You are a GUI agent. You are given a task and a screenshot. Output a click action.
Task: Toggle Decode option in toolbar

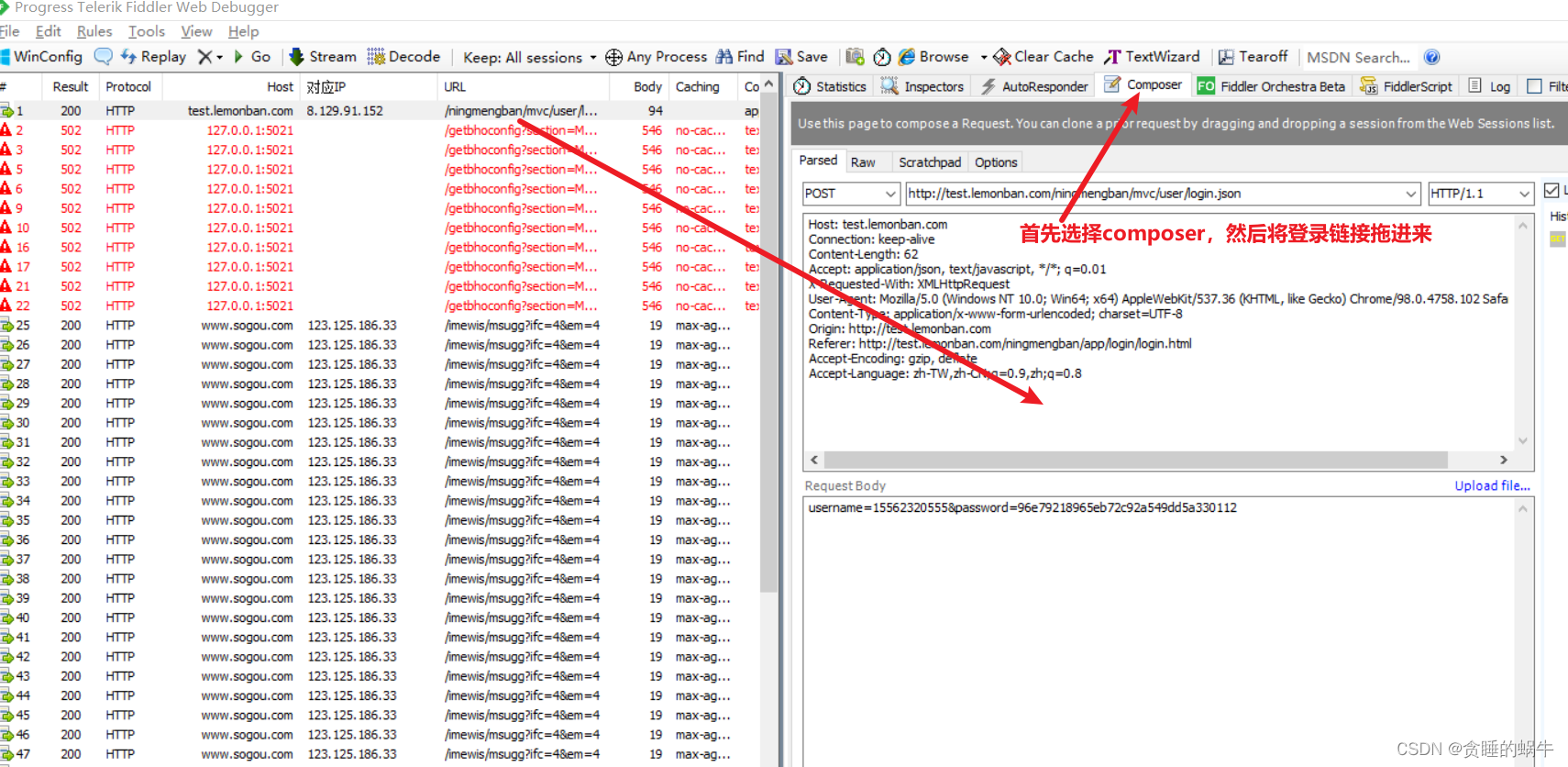coord(403,57)
